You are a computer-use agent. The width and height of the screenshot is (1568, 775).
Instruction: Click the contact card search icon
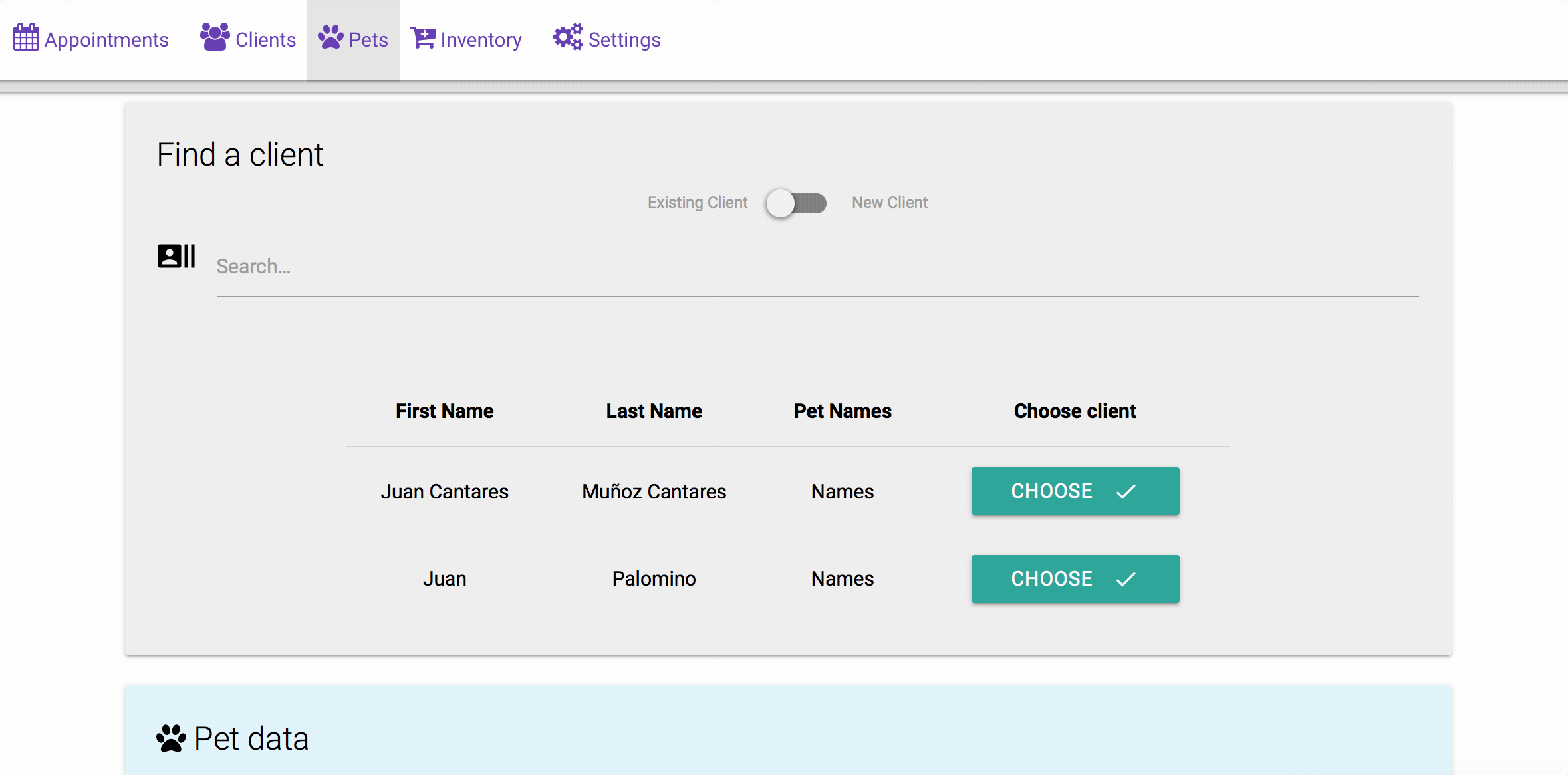coord(176,255)
